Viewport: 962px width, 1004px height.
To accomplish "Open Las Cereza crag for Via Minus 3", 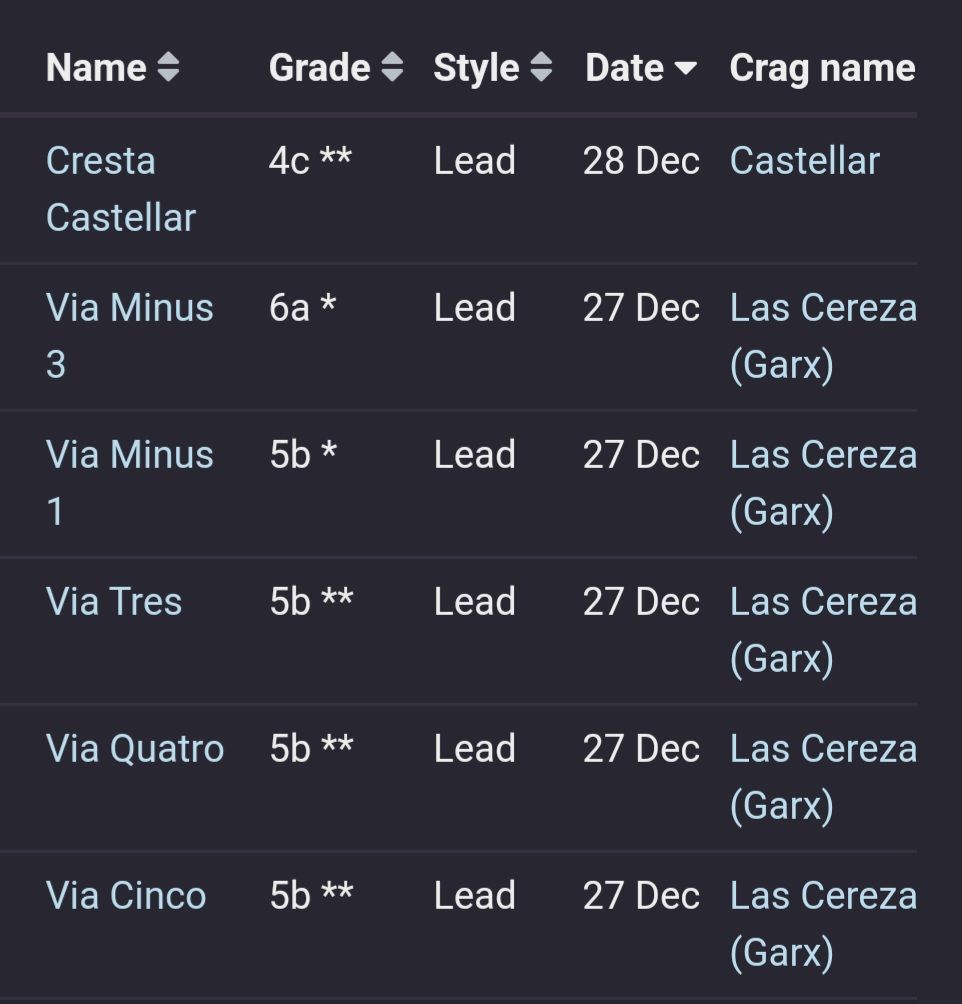I will pos(822,336).
